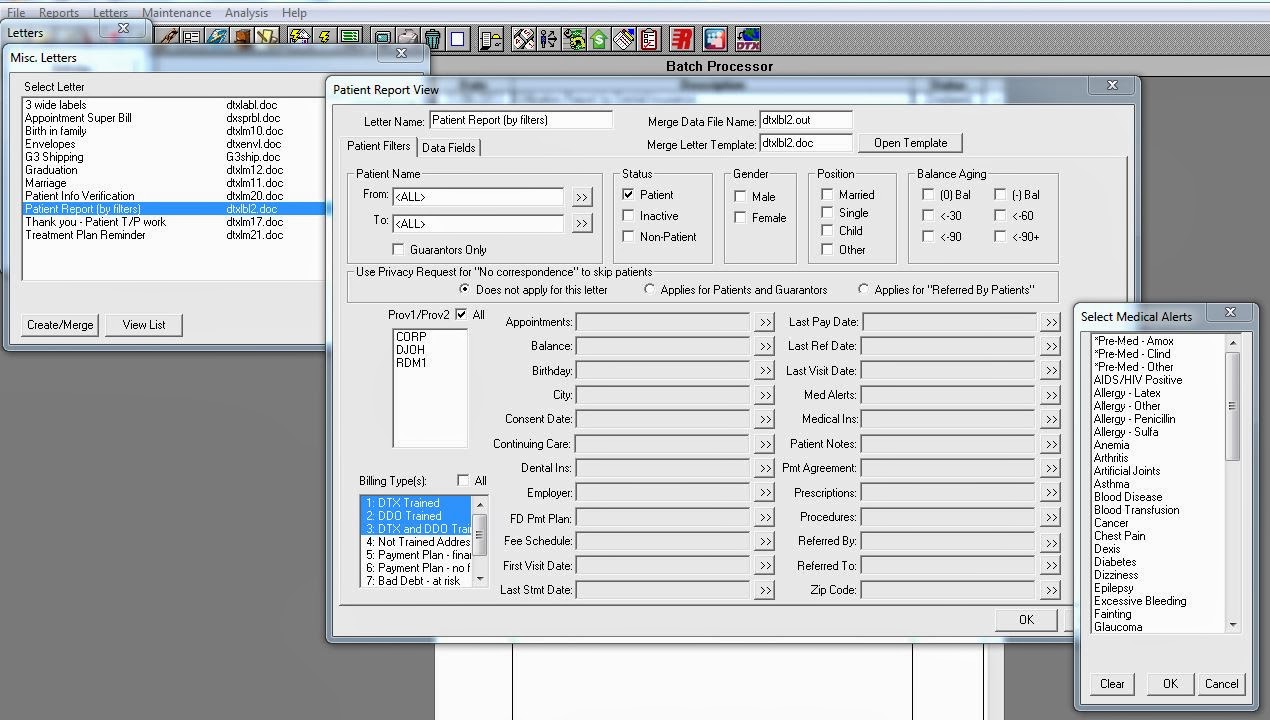The width and height of the screenshot is (1270, 720).
Task: Open the Patient Name To selector arrows
Action: click(x=582, y=224)
